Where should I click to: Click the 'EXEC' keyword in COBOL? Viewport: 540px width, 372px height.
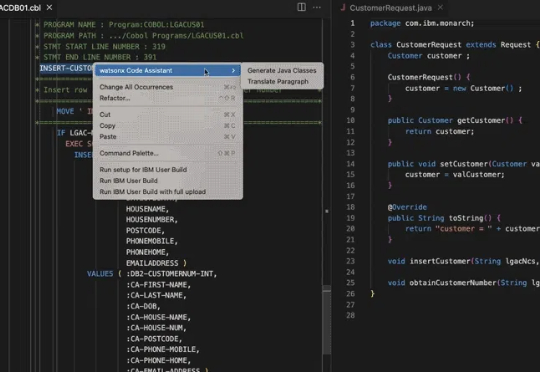pyautogui.click(x=74, y=144)
